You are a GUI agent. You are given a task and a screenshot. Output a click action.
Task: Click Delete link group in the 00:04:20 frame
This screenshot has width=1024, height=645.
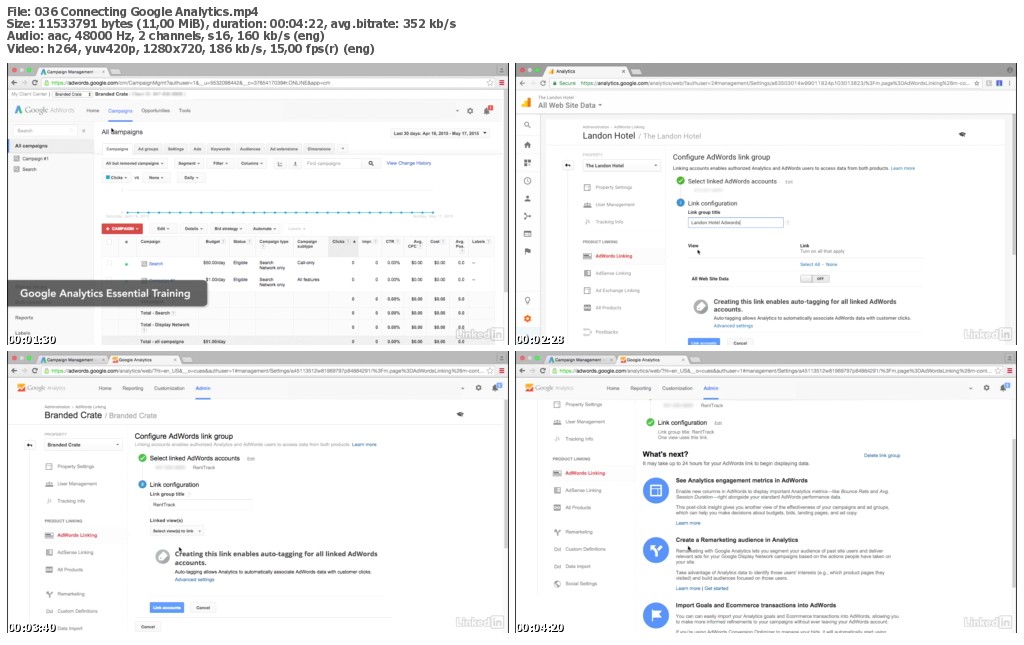(882, 455)
